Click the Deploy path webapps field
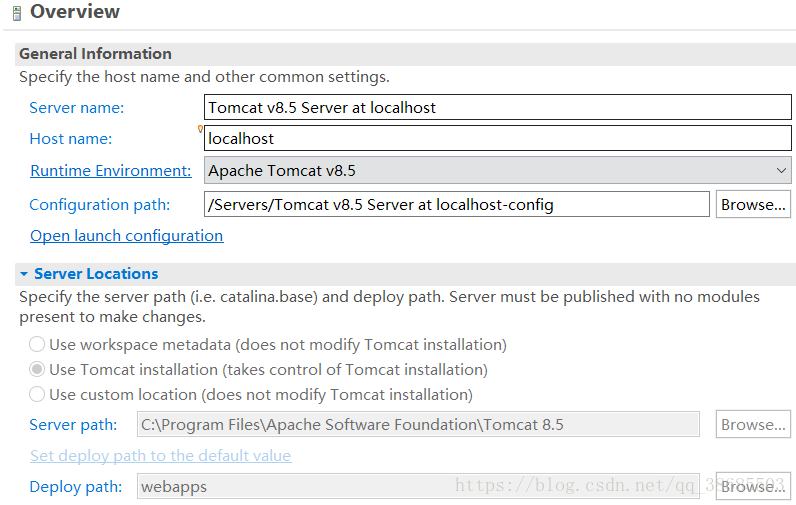The width and height of the screenshot is (796, 505). click(x=418, y=486)
